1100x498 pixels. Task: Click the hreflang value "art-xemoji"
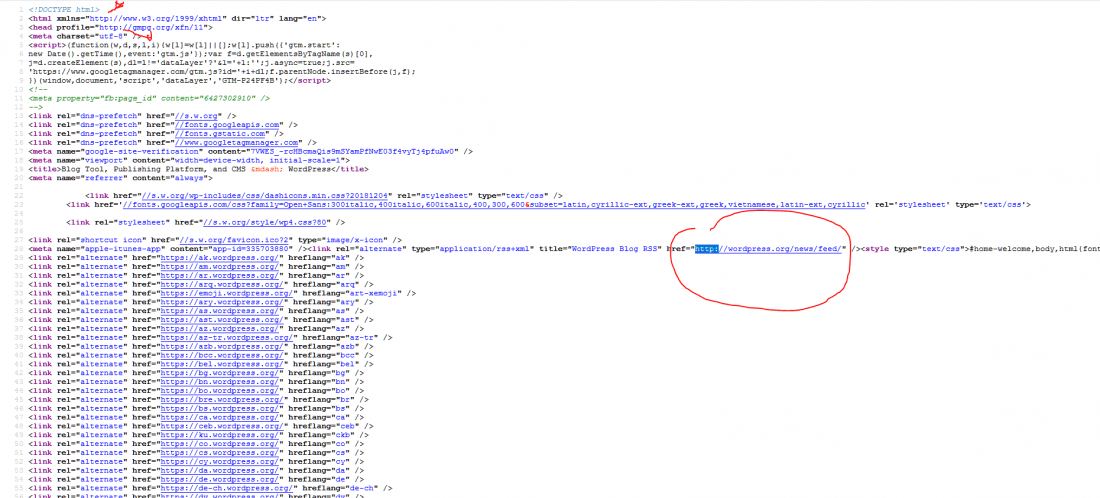(373, 294)
